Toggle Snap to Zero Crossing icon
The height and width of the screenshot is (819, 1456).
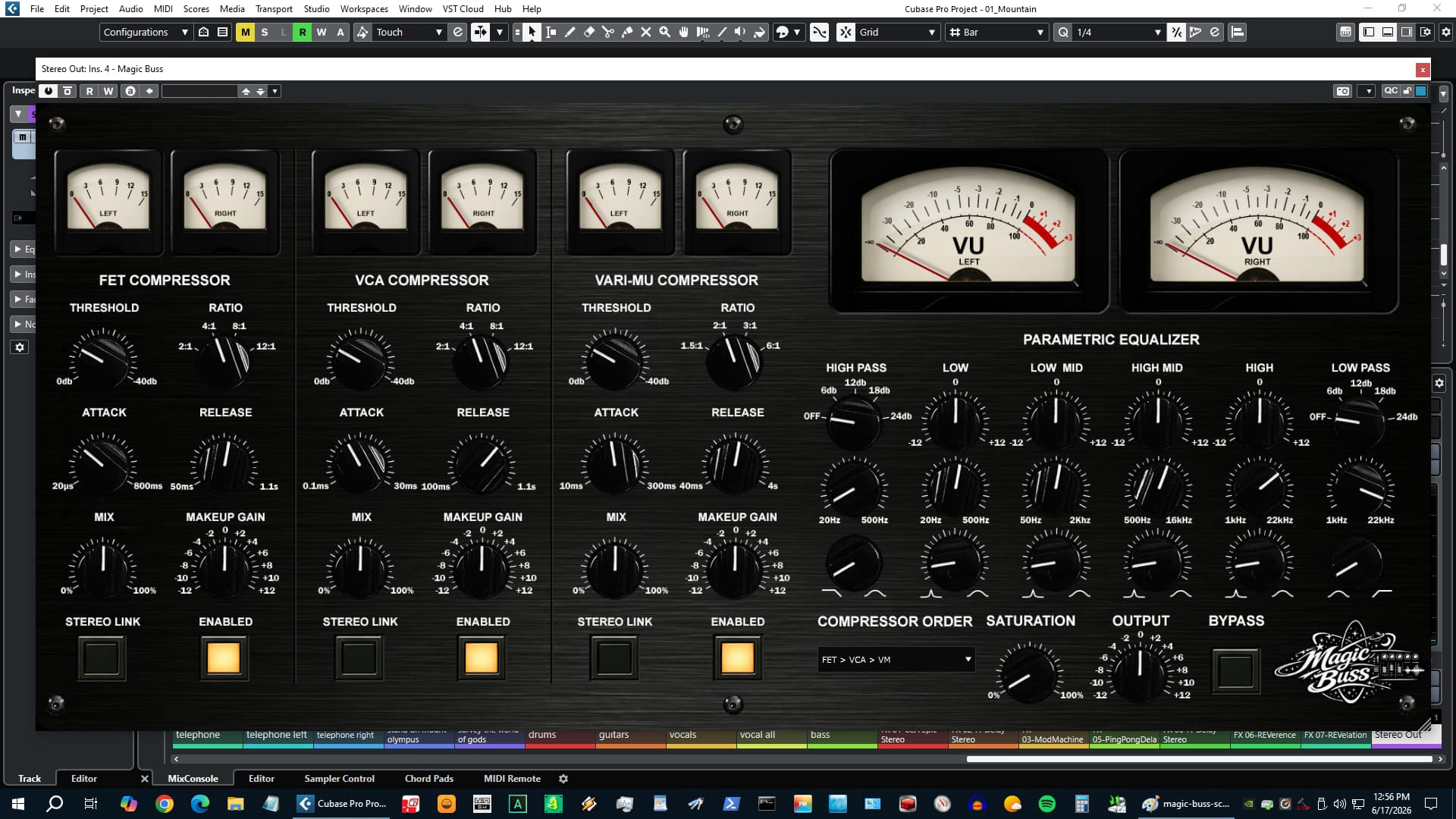[x=819, y=32]
